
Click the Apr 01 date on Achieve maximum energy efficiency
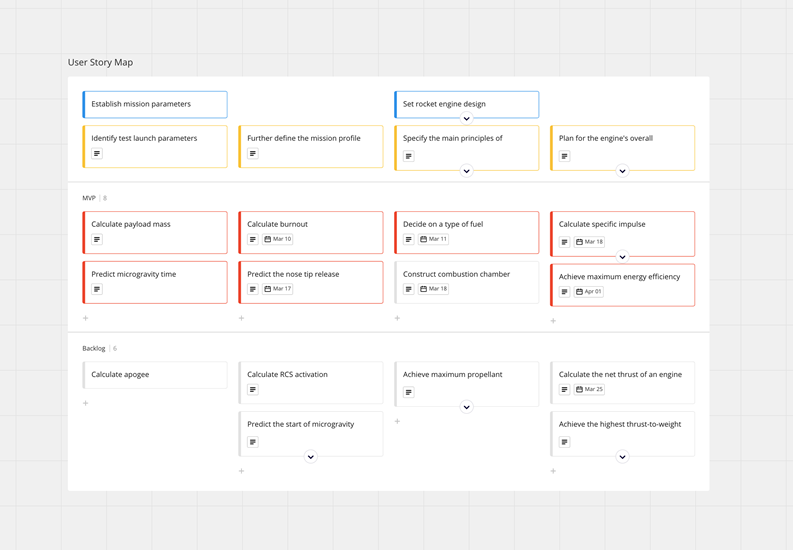pyautogui.click(x=589, y=292)
